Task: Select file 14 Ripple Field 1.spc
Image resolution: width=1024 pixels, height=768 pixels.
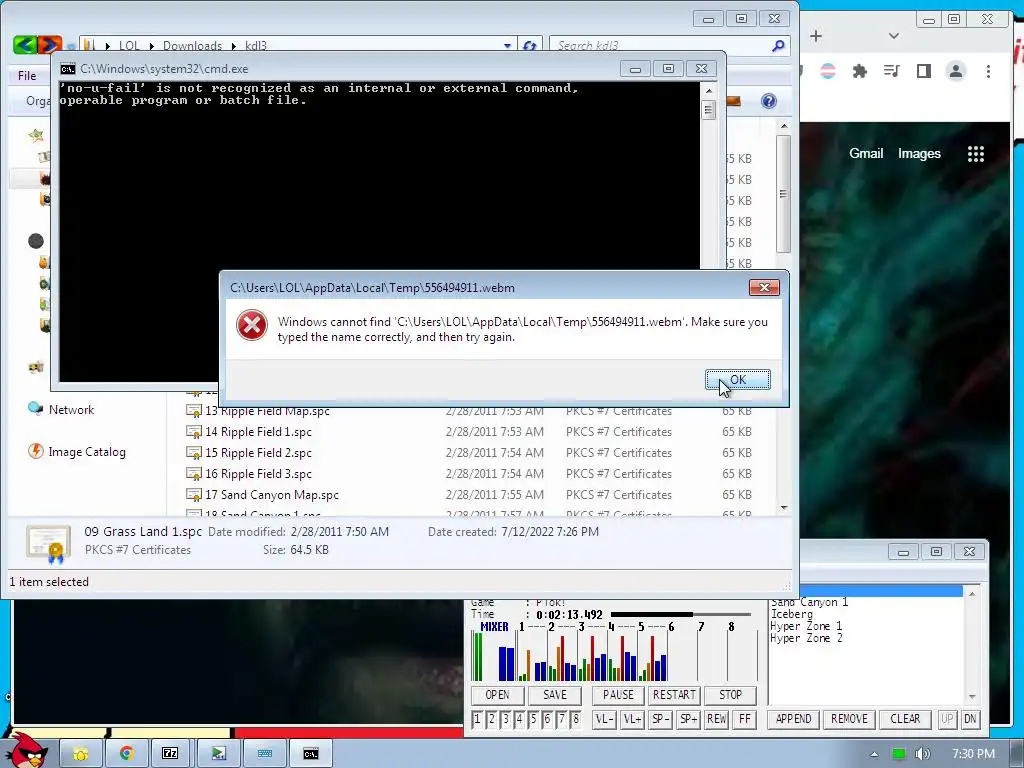Action: (258, 432)
